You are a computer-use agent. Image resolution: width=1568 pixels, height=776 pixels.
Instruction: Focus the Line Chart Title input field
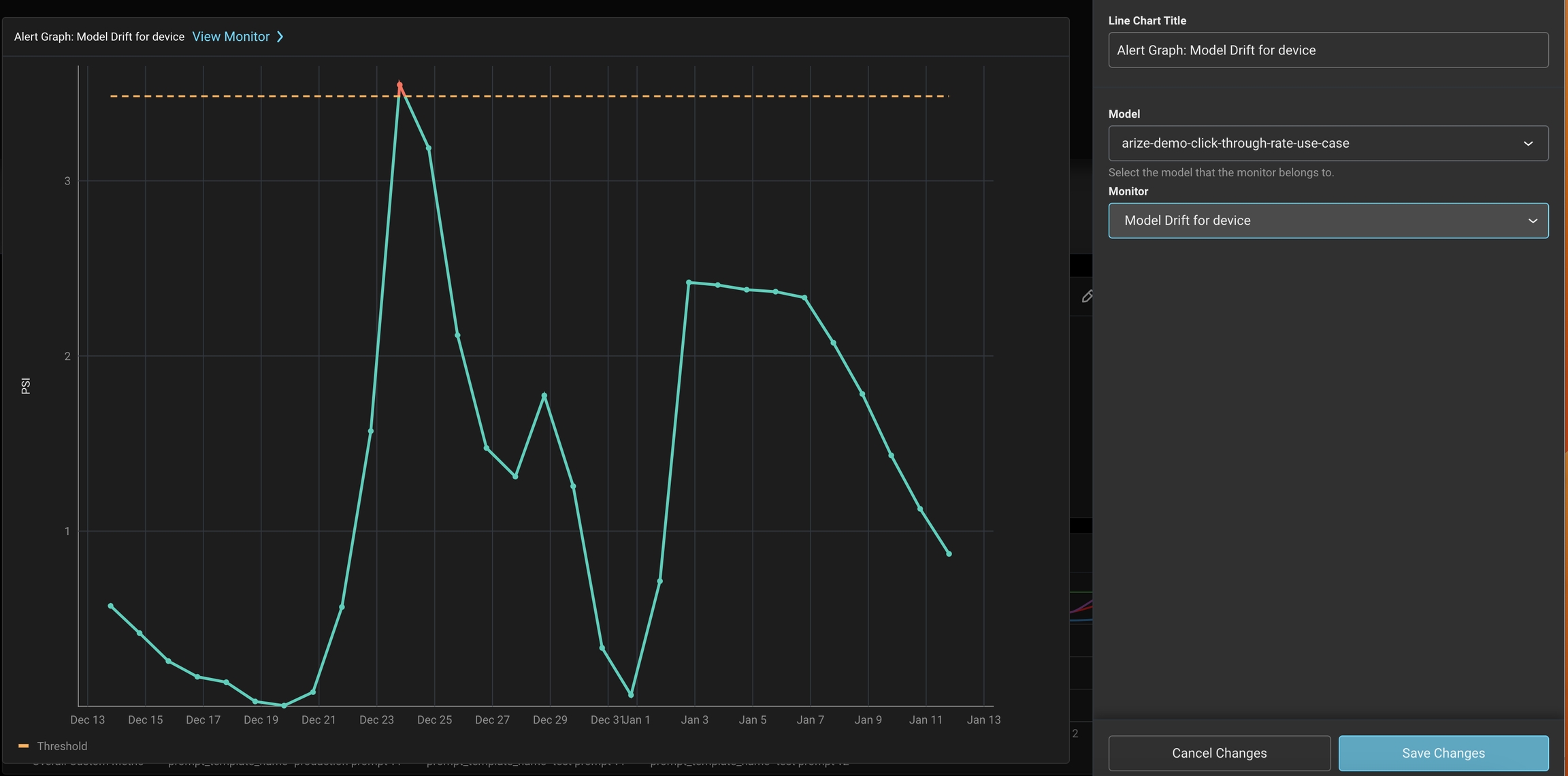[x=1327, y=50]
